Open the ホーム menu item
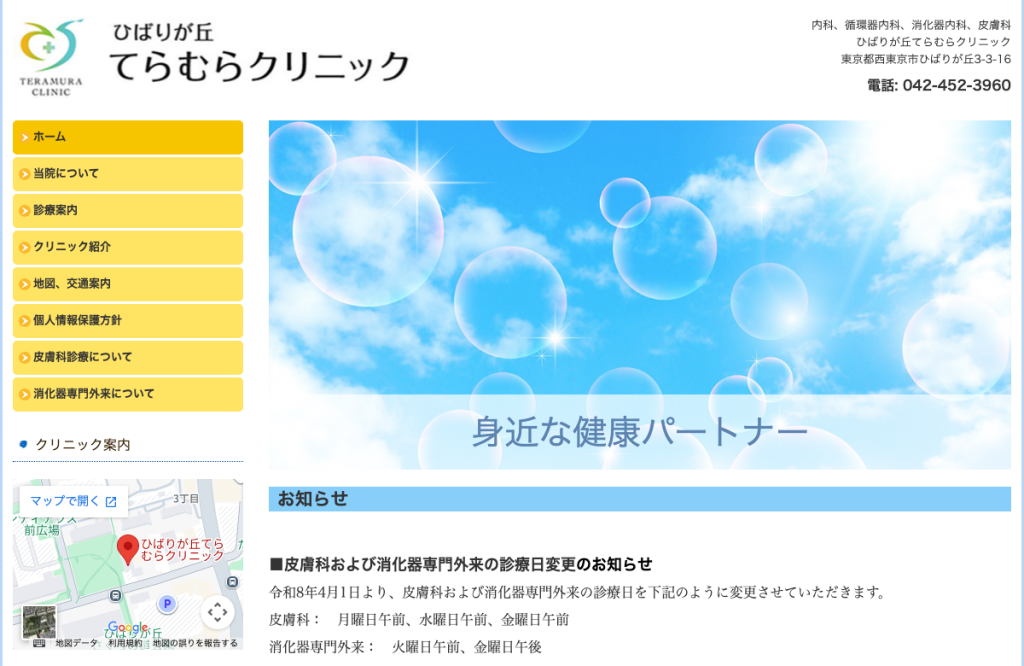 [128, 137]
